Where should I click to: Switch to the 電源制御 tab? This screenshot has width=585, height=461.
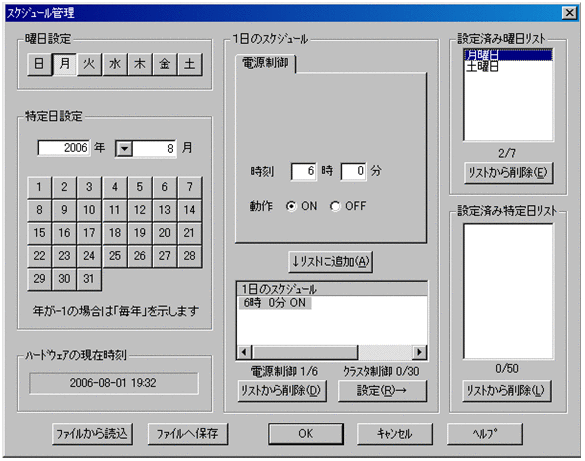(265, 63)
